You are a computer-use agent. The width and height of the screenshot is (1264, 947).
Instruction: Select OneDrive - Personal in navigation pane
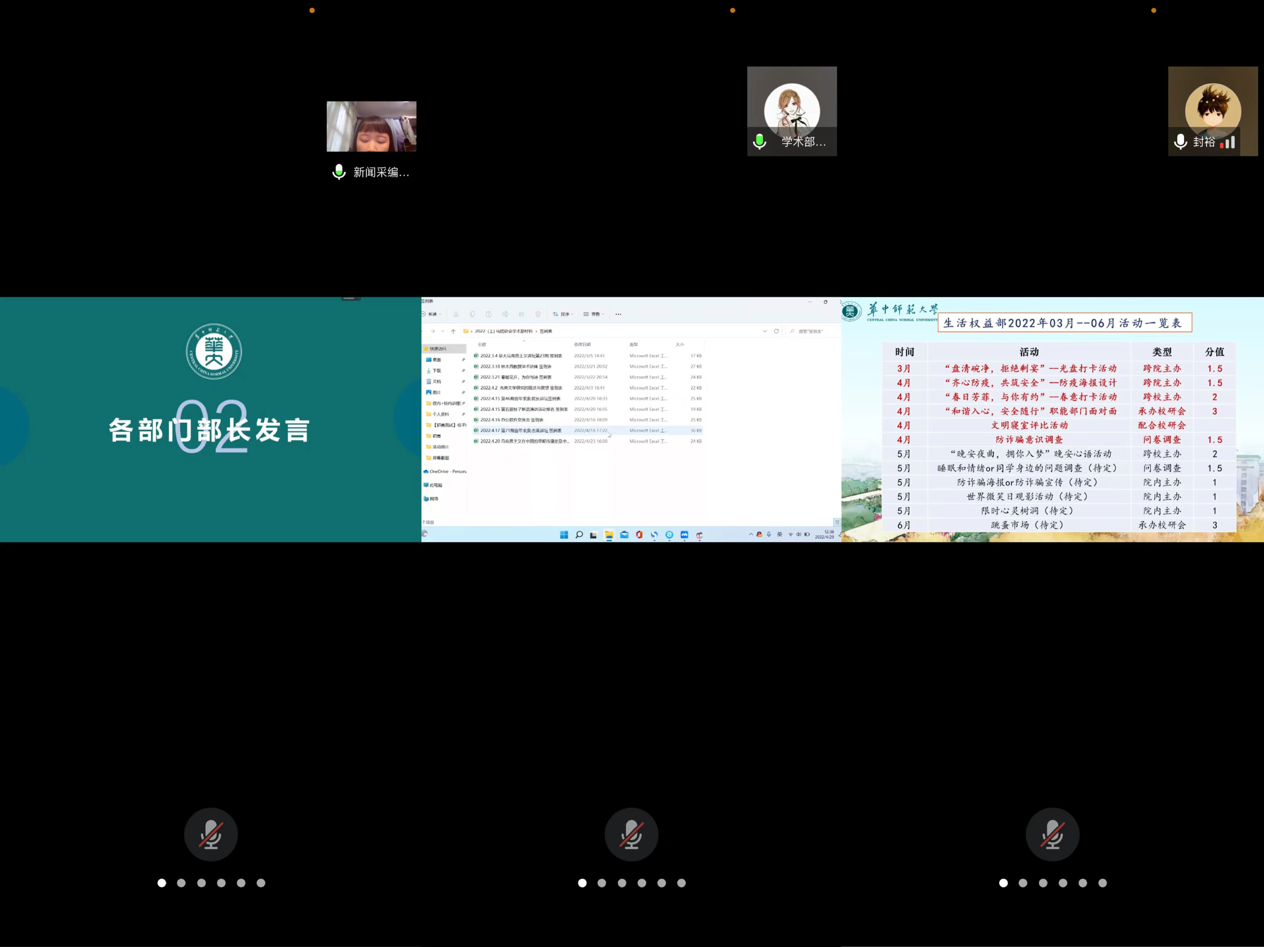pyautogui.click(x=446, y=471)
